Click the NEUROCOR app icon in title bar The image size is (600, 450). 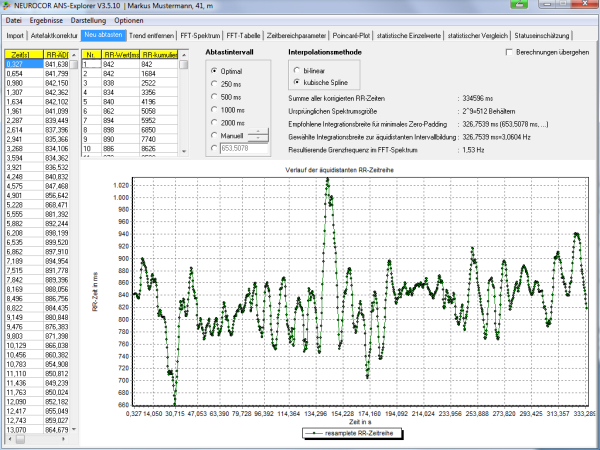point(6,5)
